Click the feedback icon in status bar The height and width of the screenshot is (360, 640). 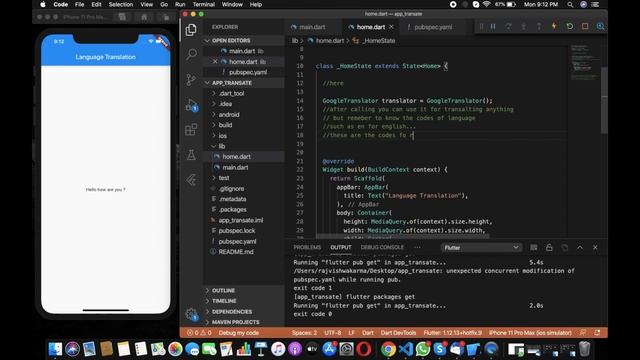click(583, 333)
